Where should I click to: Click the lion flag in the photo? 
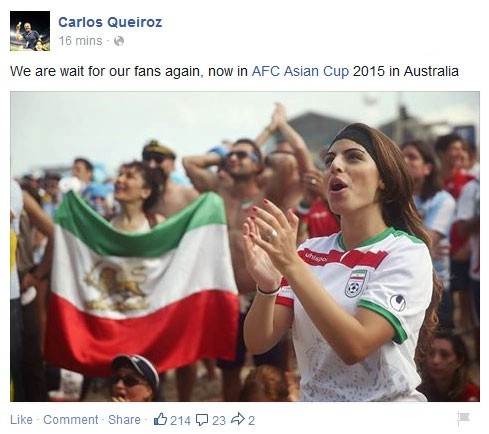click(x=142, y=283)
